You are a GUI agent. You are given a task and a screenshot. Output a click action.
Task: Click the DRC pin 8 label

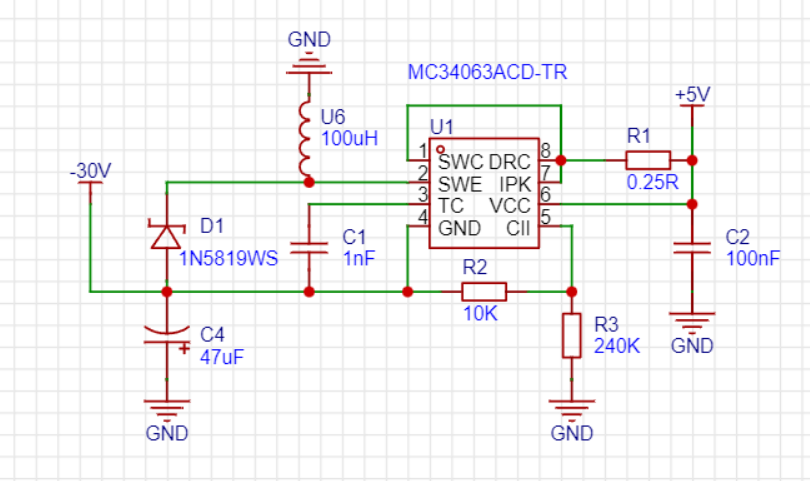coord(509,162)
